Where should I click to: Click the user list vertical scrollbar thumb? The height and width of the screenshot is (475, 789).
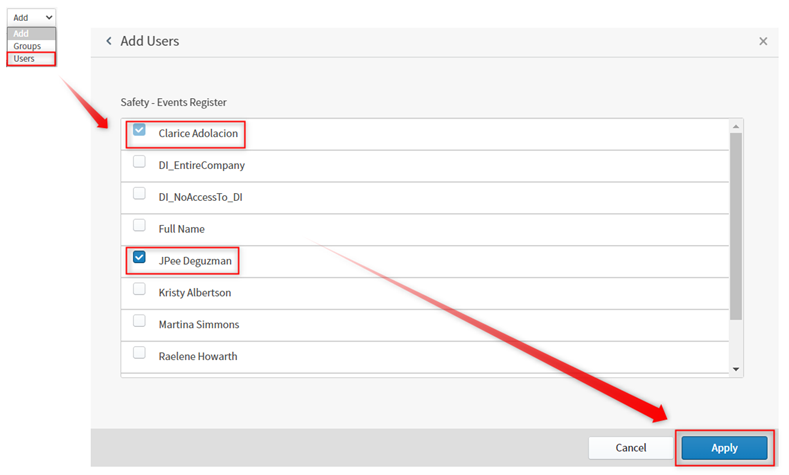click(736, 225)
